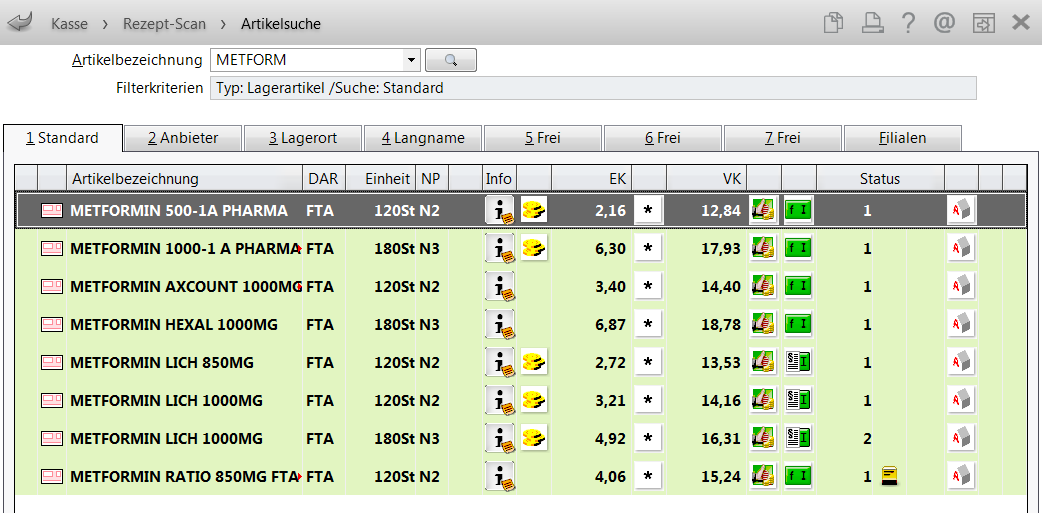Select METFORMIN AXCOUNT 1000MG row

[x=520, y=286]
